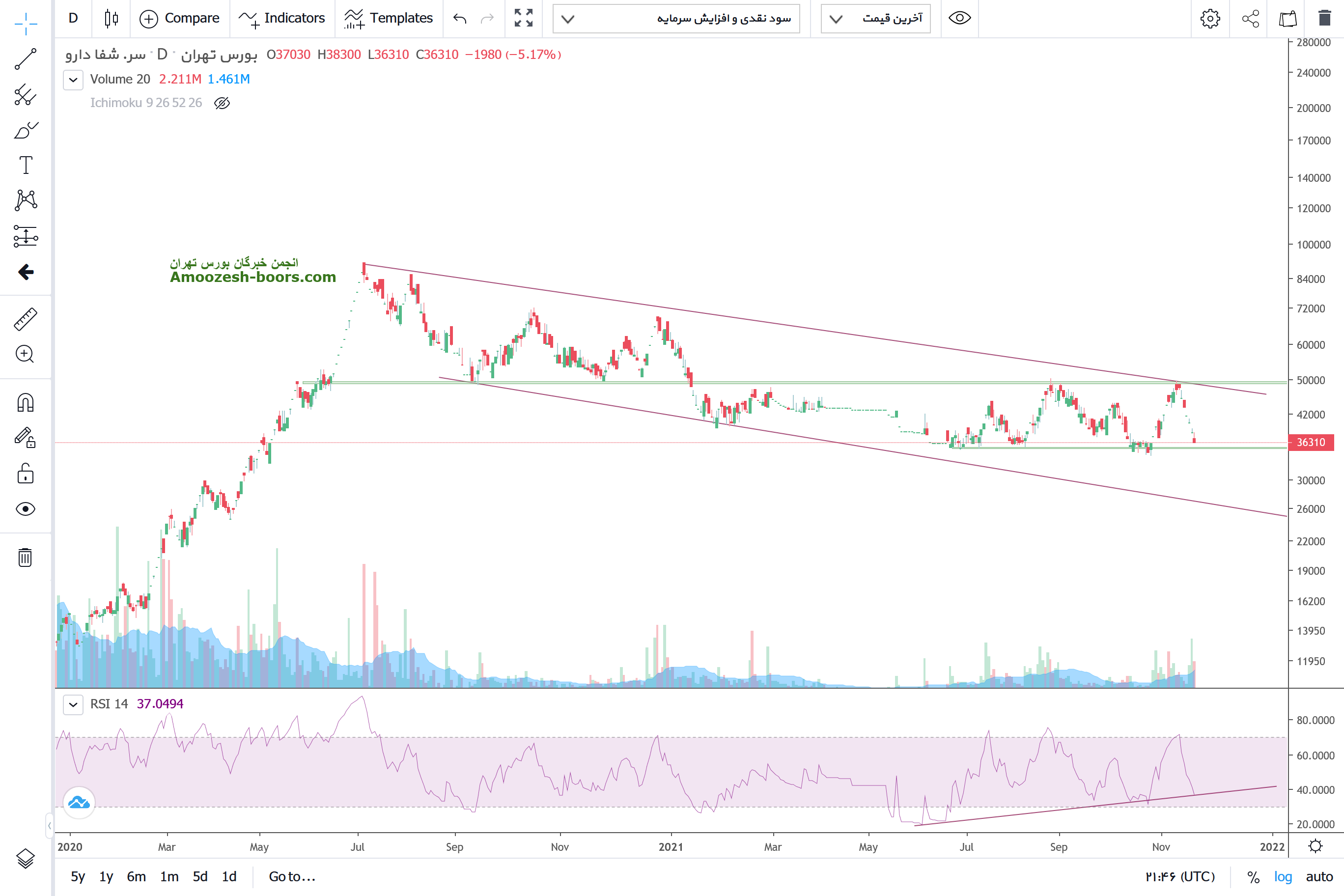Select the trend line drawing tool
Viewport: 1344px width, 896px height.
point(26,59)
